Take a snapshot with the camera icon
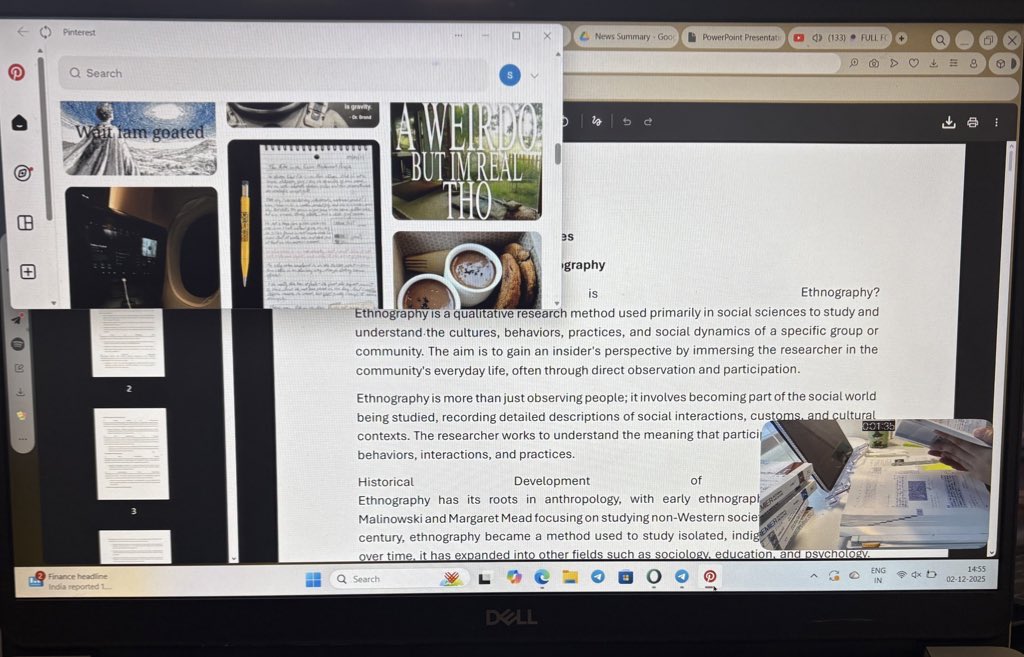This screenshot has width=1024, height=657. [x=874, y=63]
